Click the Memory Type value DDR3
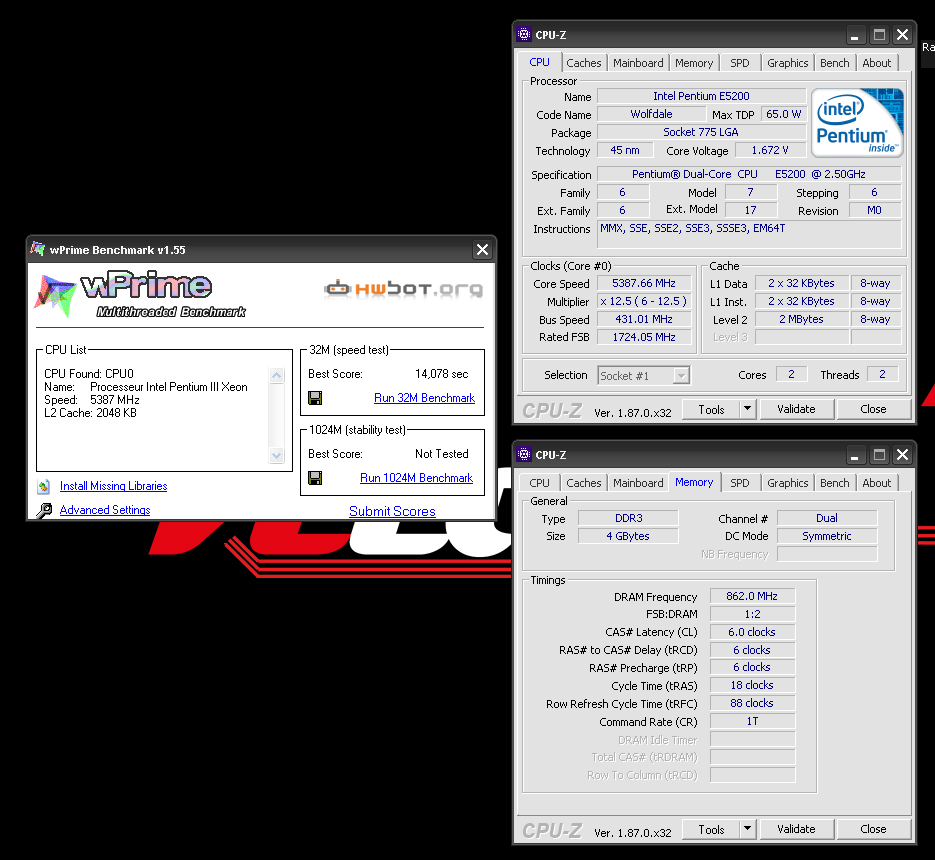This screenshot has width=935, height=860. [629, 518]
